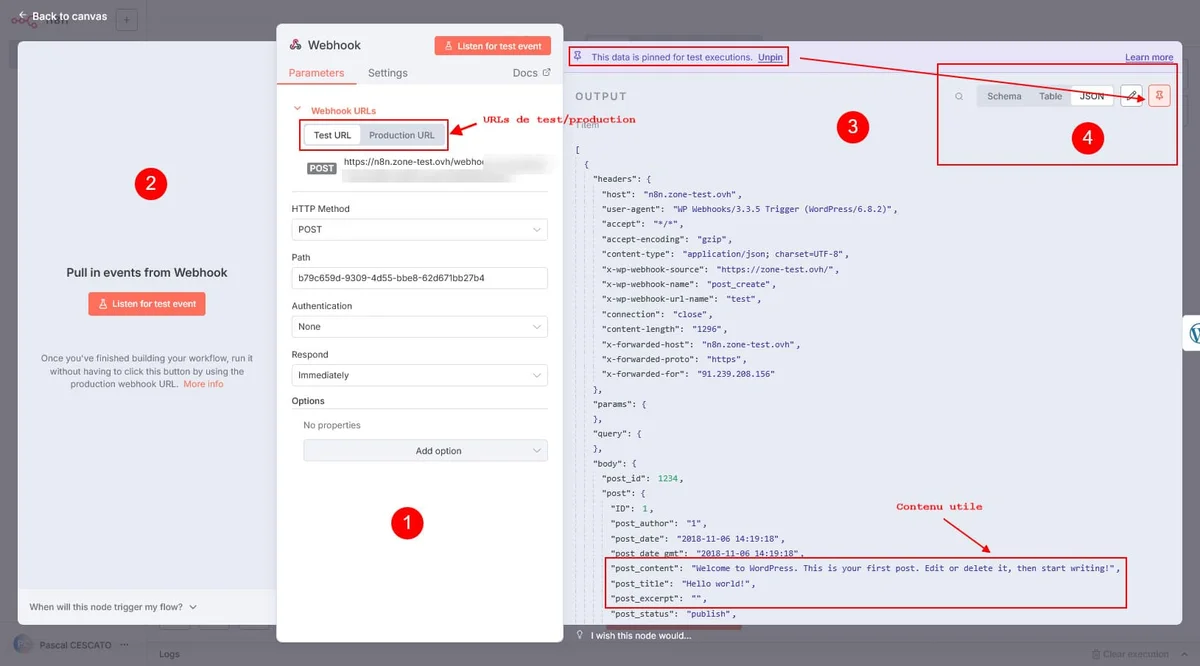Click the search magnifier icon in output
This screenshot has width=1200, height=666.
[959, 97]
